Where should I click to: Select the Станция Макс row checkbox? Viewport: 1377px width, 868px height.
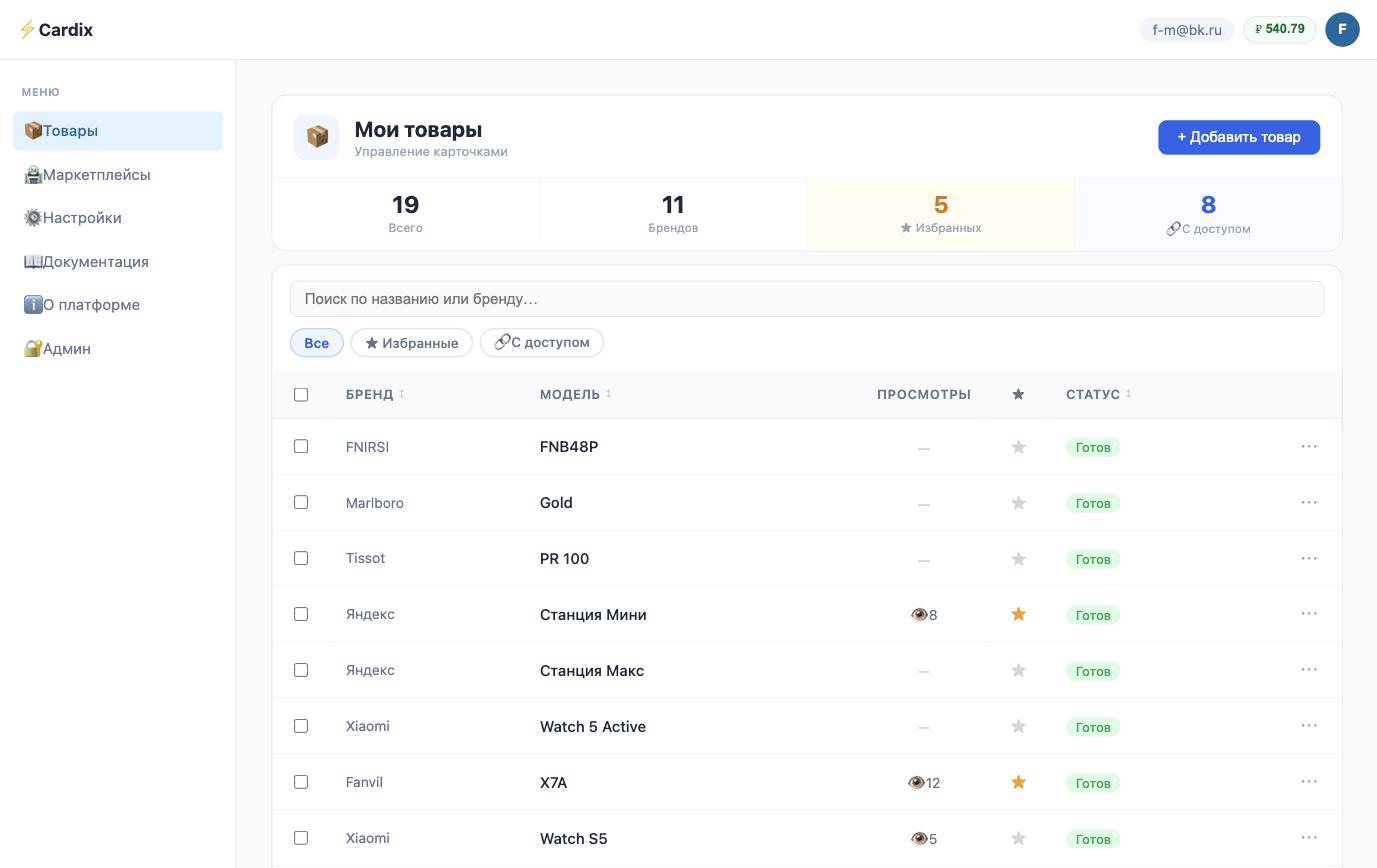pyautogui.click(x=301, y=670)
